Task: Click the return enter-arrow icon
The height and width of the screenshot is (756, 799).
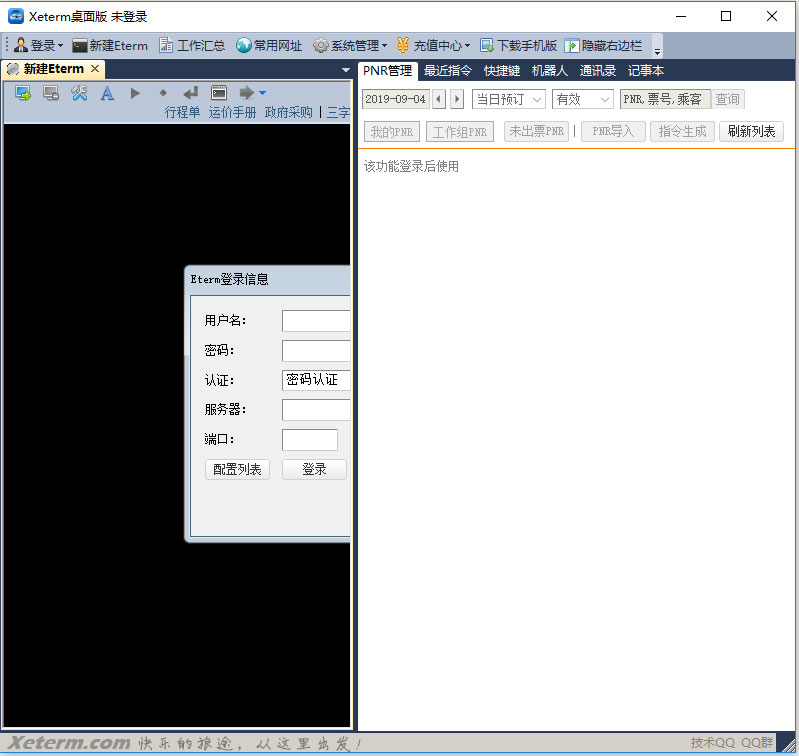Action: click(x=191, y=93)
